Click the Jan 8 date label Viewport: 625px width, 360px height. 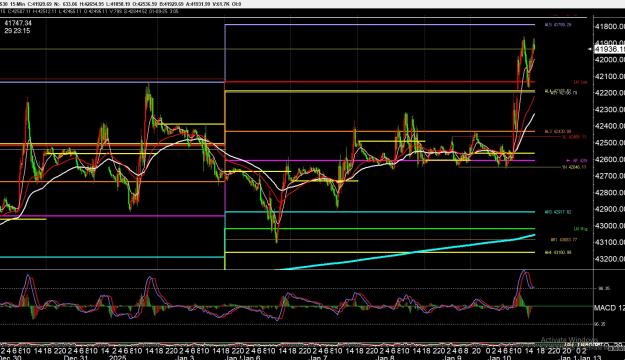(x=385, y=358)
